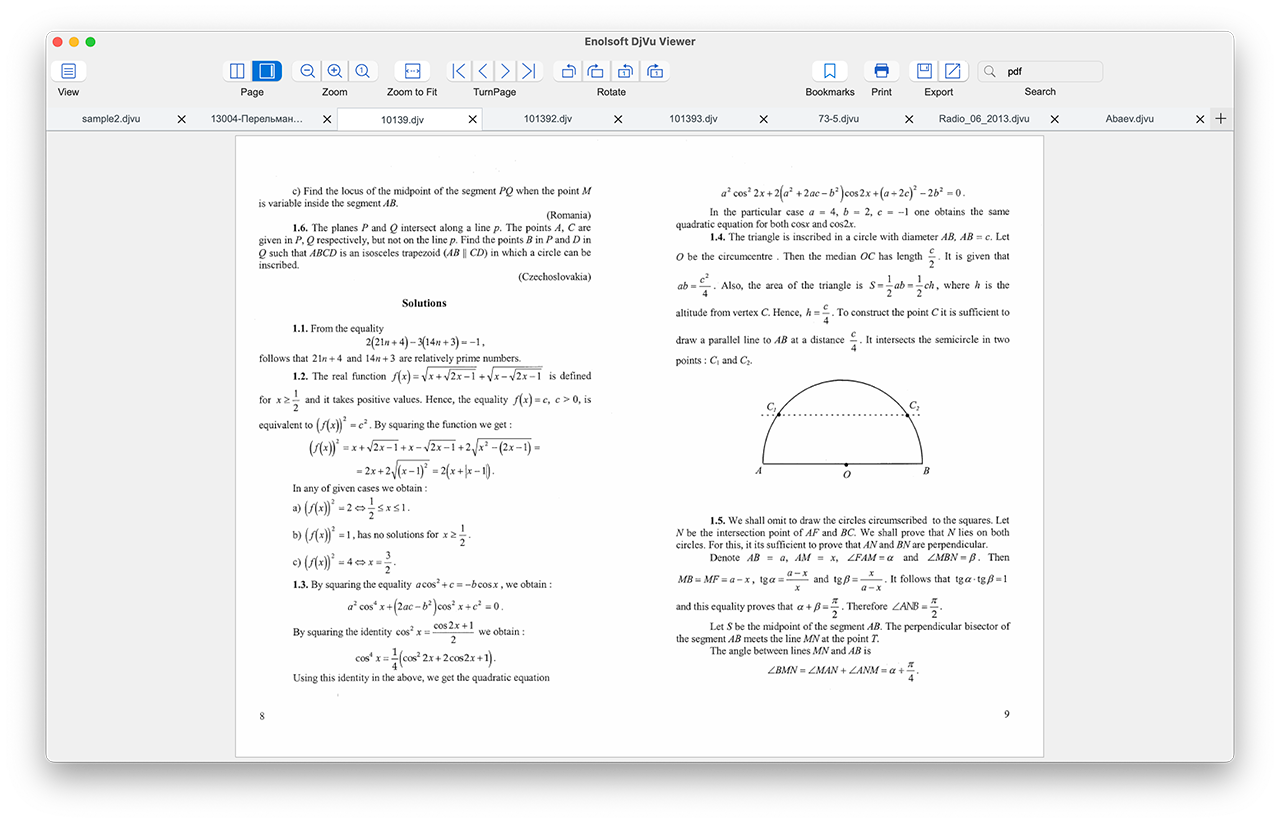
Task: Add a new tab with plus button
Action: point(1220,118)
